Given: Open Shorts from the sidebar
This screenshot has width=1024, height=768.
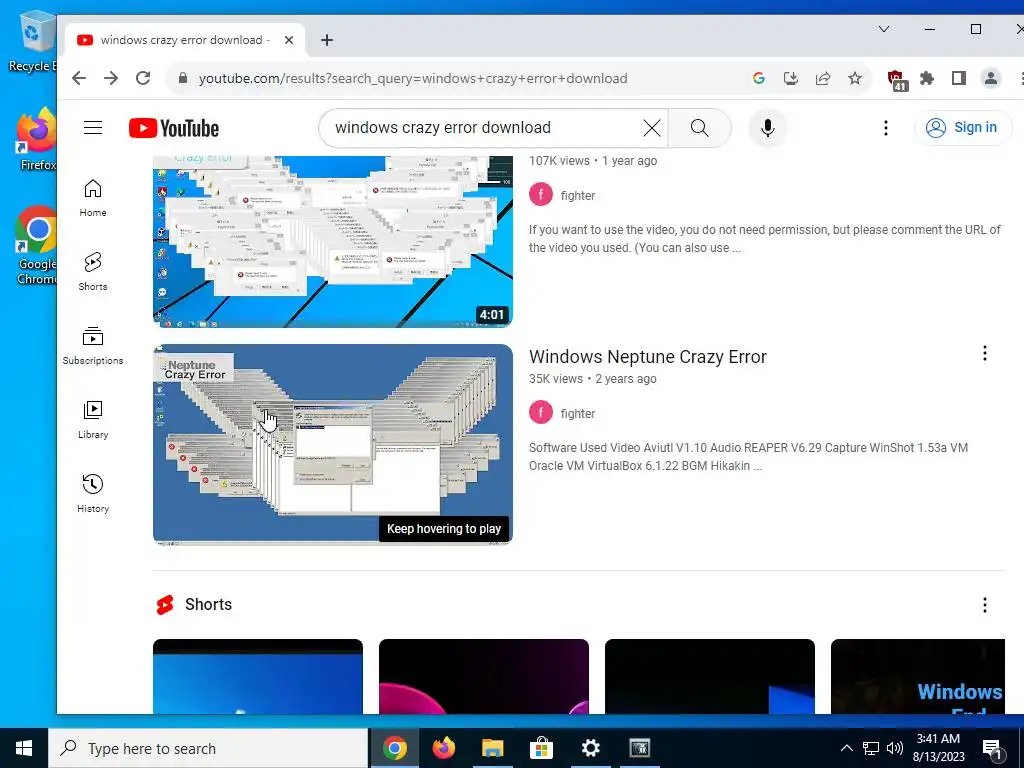Looking at the screenshot, I should click(x=93, y=272).
